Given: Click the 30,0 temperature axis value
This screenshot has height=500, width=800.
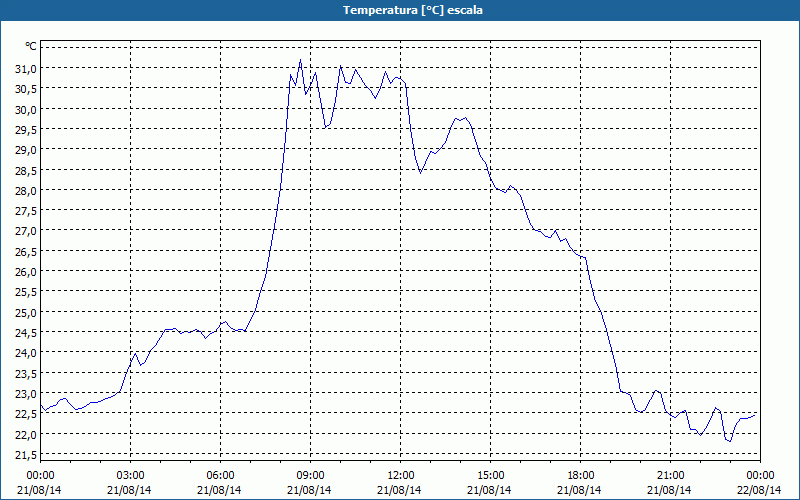Looking at the screenshot, I should 27,109.
